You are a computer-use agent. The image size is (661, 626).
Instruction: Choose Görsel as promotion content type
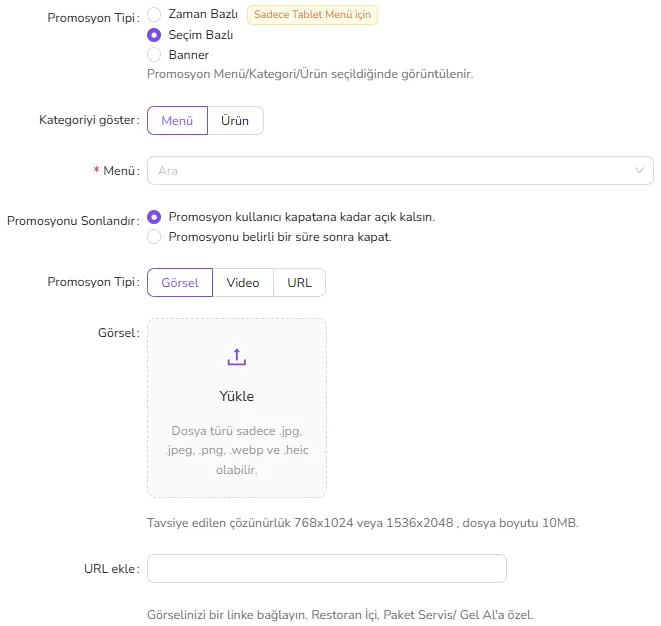[180, 282]
